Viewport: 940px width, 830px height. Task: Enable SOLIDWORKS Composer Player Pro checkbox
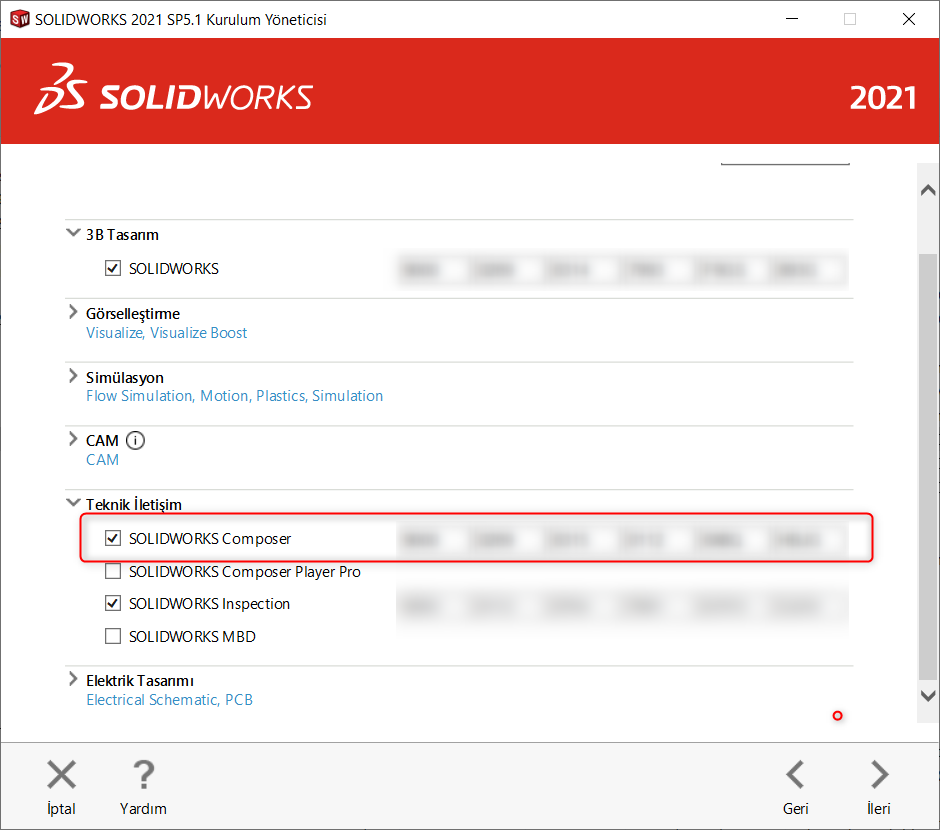pos(113,572)
